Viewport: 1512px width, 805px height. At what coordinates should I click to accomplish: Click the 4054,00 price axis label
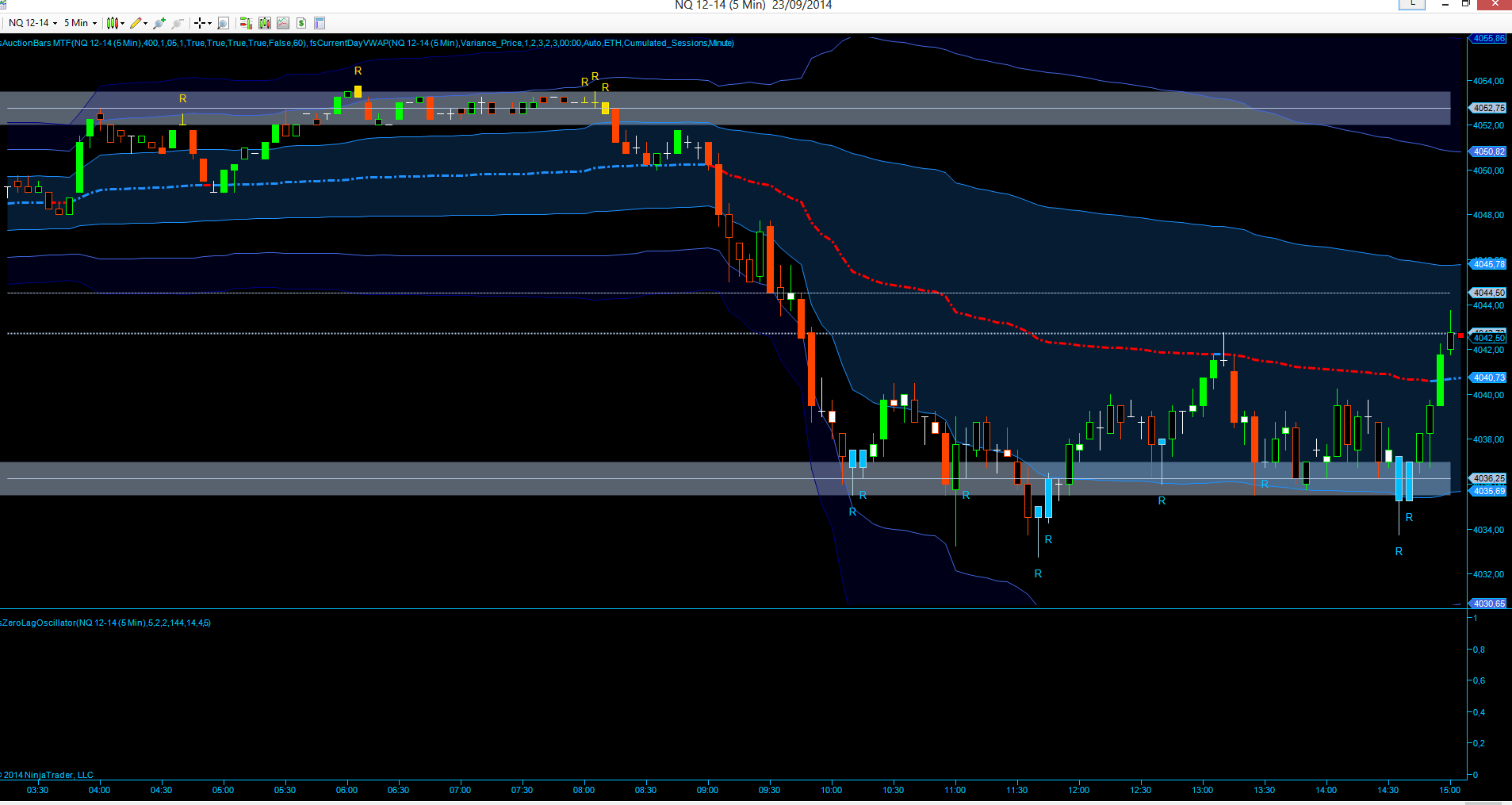point(1488,81)
